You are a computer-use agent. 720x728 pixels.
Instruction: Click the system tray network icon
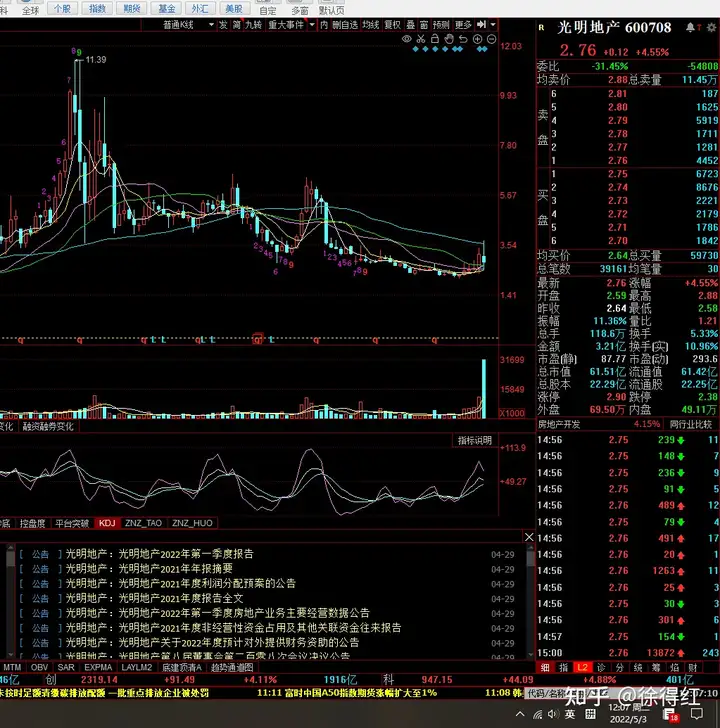pyautogui.click(x=538, y=714)
